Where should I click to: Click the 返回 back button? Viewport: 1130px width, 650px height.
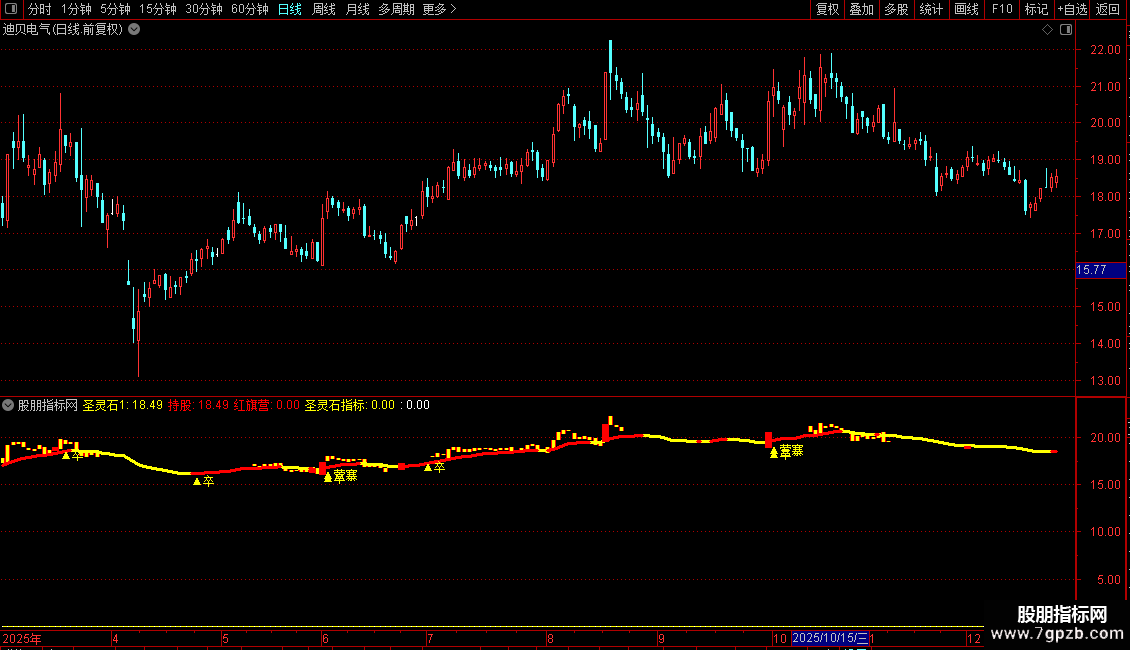(1108, 9)
